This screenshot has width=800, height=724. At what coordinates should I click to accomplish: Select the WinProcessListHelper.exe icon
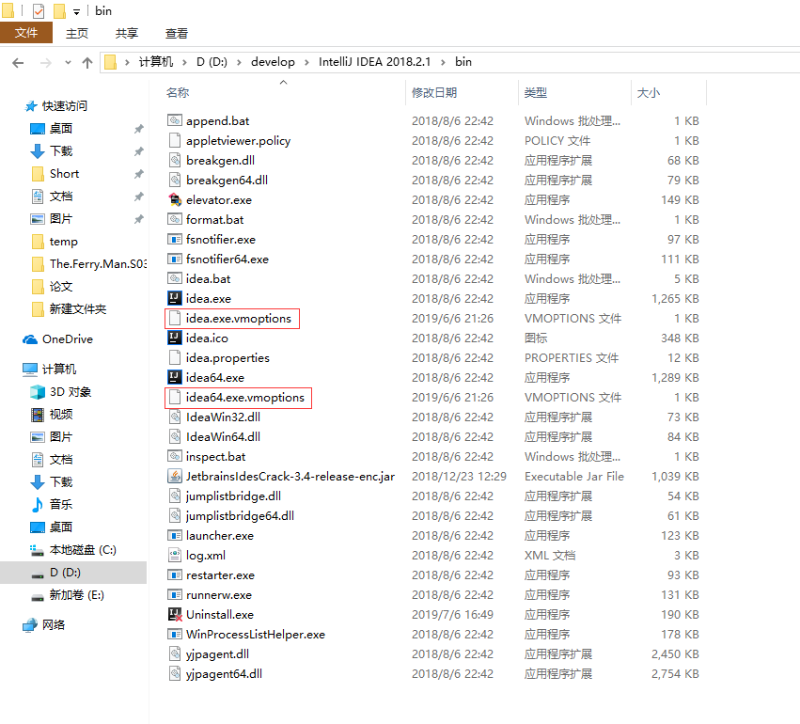pyautogui.click(x=174, y=634)
